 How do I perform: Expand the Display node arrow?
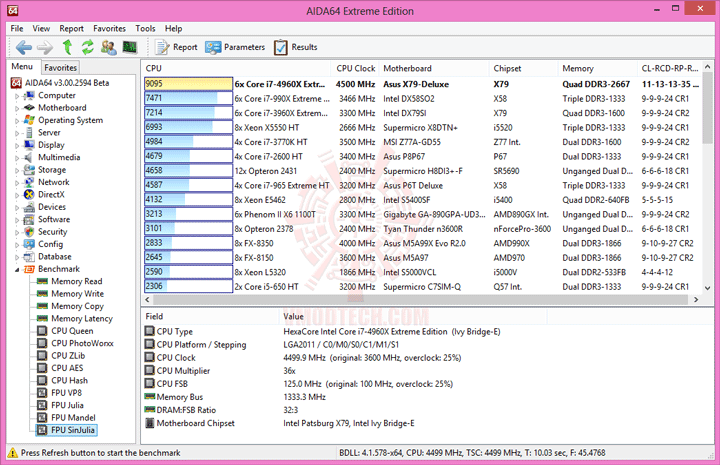click(x=17, y=146)
